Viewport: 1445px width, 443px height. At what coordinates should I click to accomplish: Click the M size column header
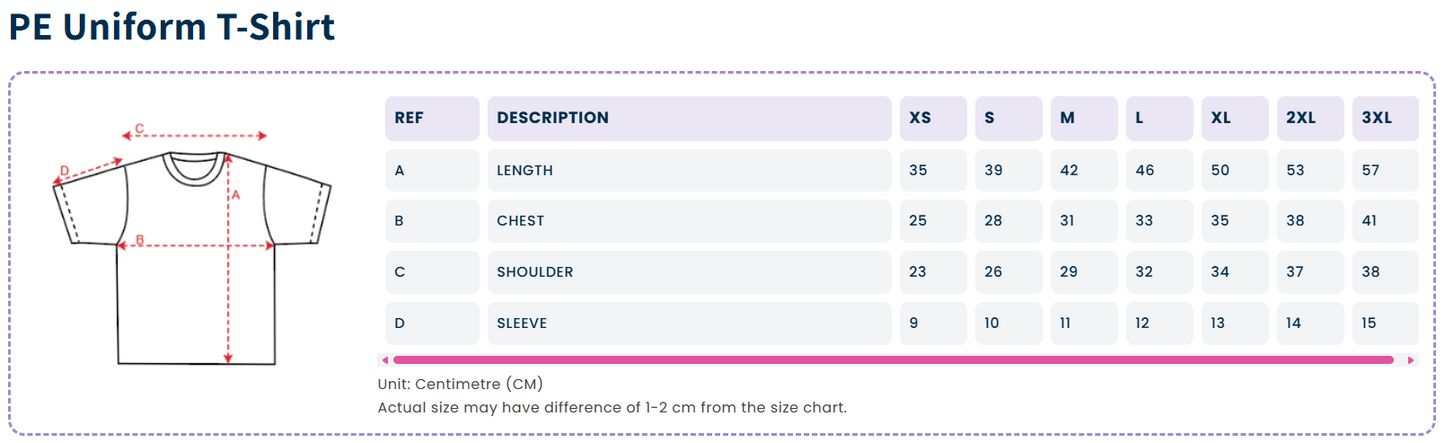click(x=1084, y=118)
